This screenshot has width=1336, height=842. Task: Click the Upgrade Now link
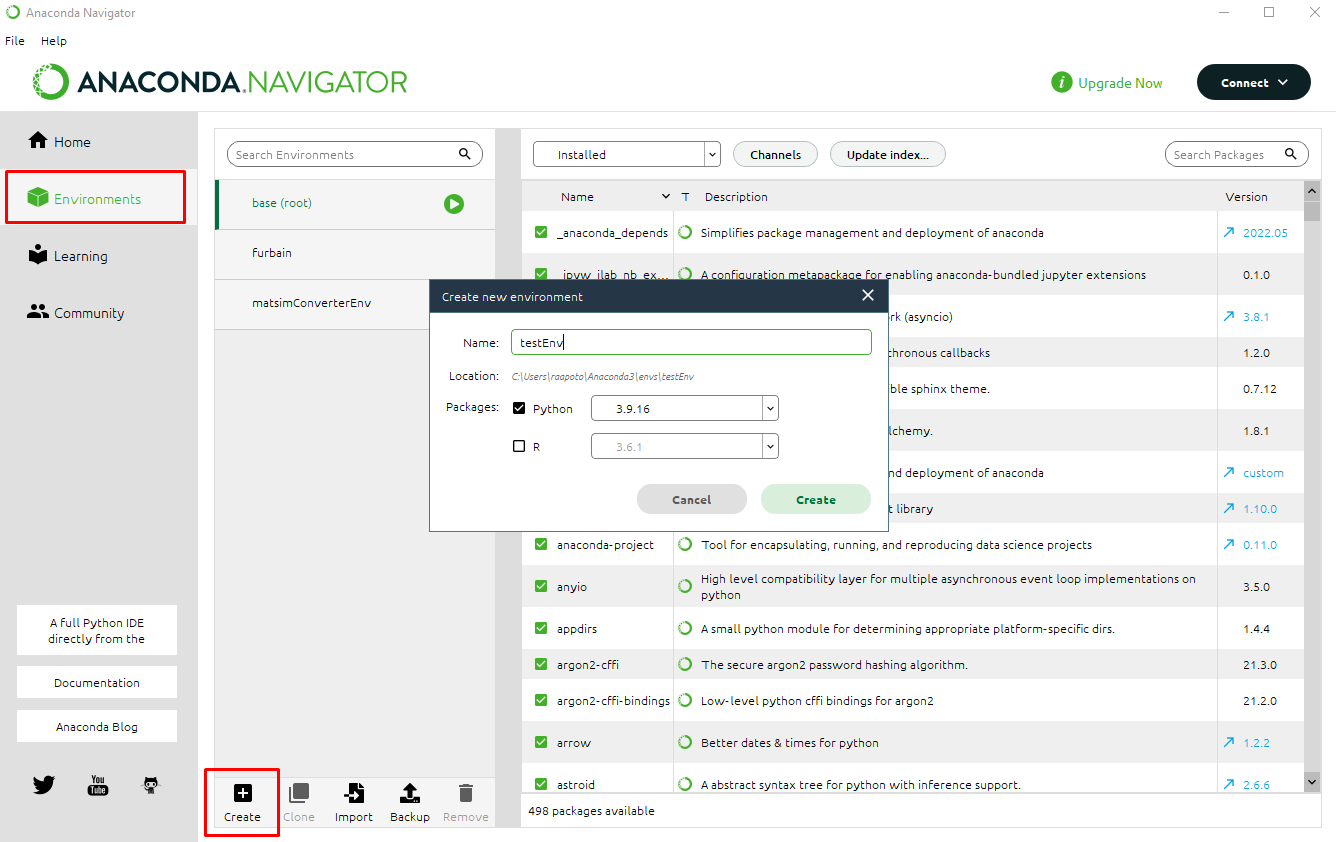[x=1120, y=83]
